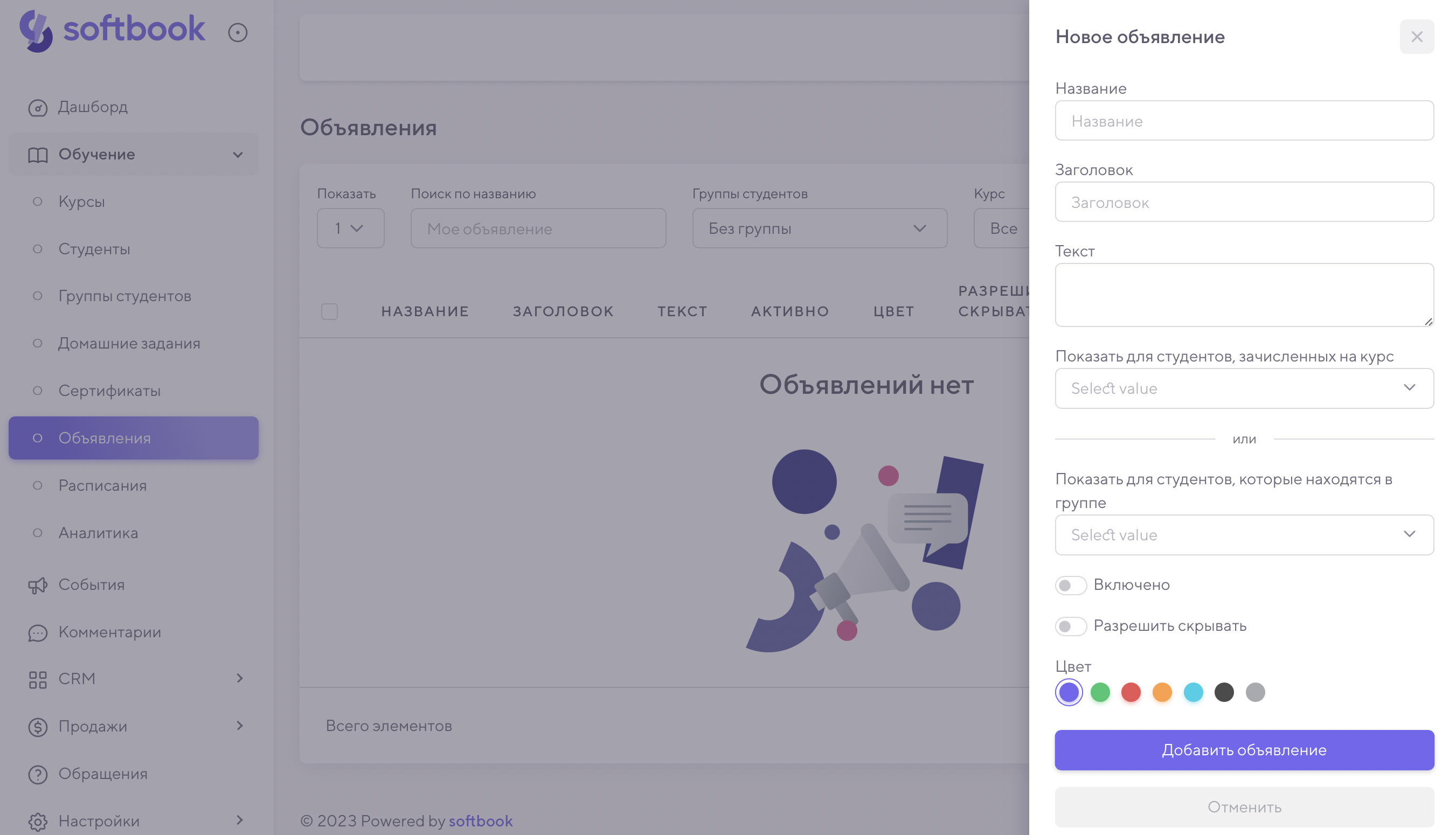Focus the Заголовок input field
This screenshot has width=1456, height=835.
tap(1244, 202)
